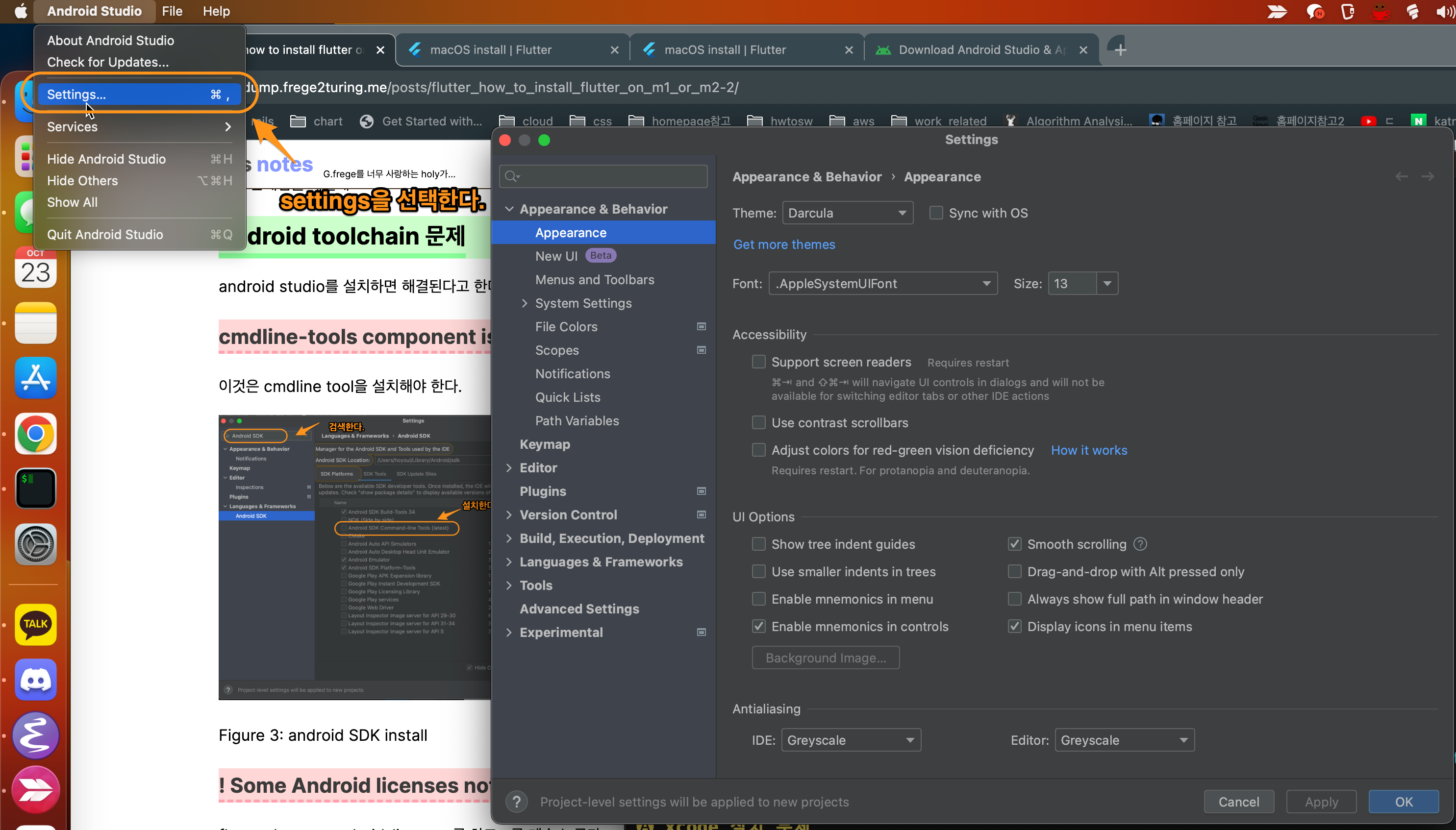Open the Theme dropdown showing Darcula

point(847,213)
